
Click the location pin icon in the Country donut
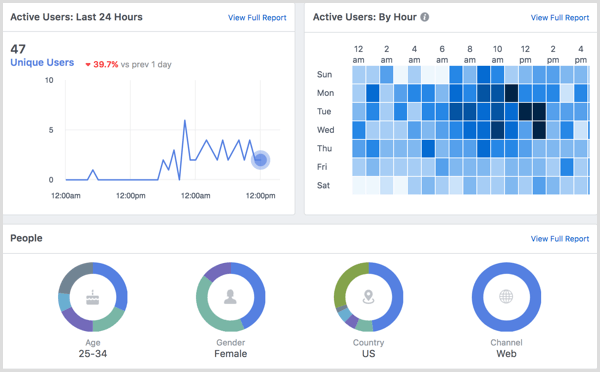[368, 297]
